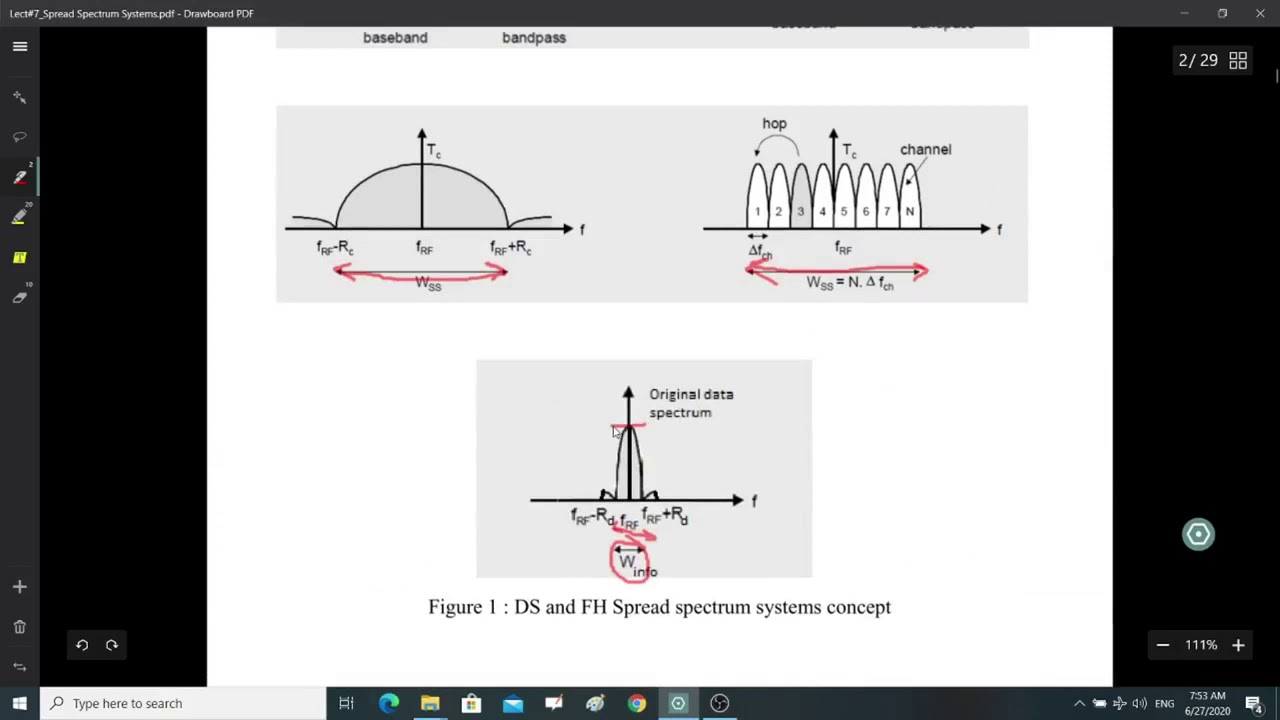Click the Type here to search box

[183, 703]
